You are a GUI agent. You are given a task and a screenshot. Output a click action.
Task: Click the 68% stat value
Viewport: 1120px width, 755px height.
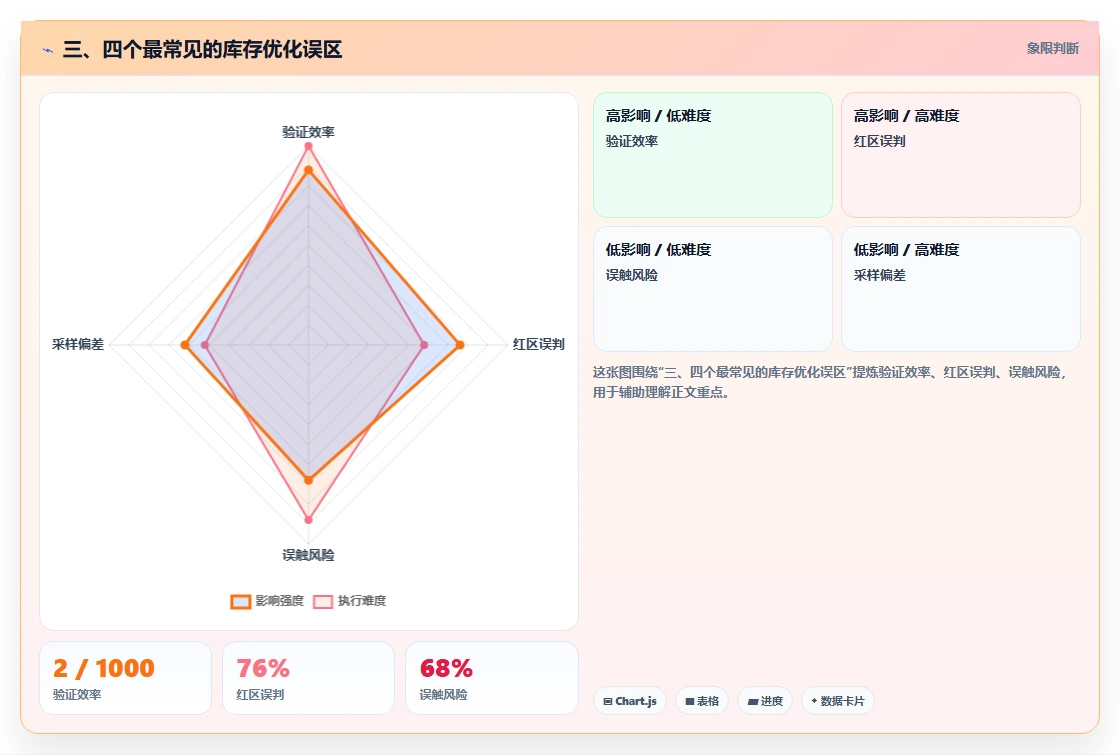click(x=446, y=668)
